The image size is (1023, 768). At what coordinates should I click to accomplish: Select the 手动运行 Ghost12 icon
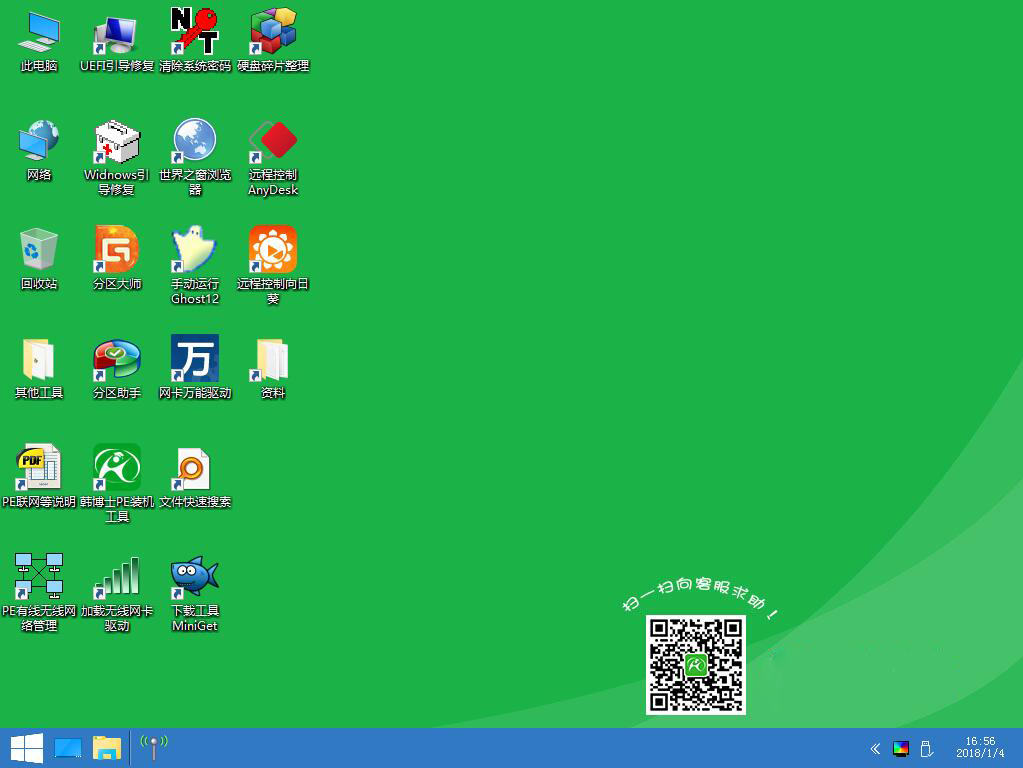195,250
